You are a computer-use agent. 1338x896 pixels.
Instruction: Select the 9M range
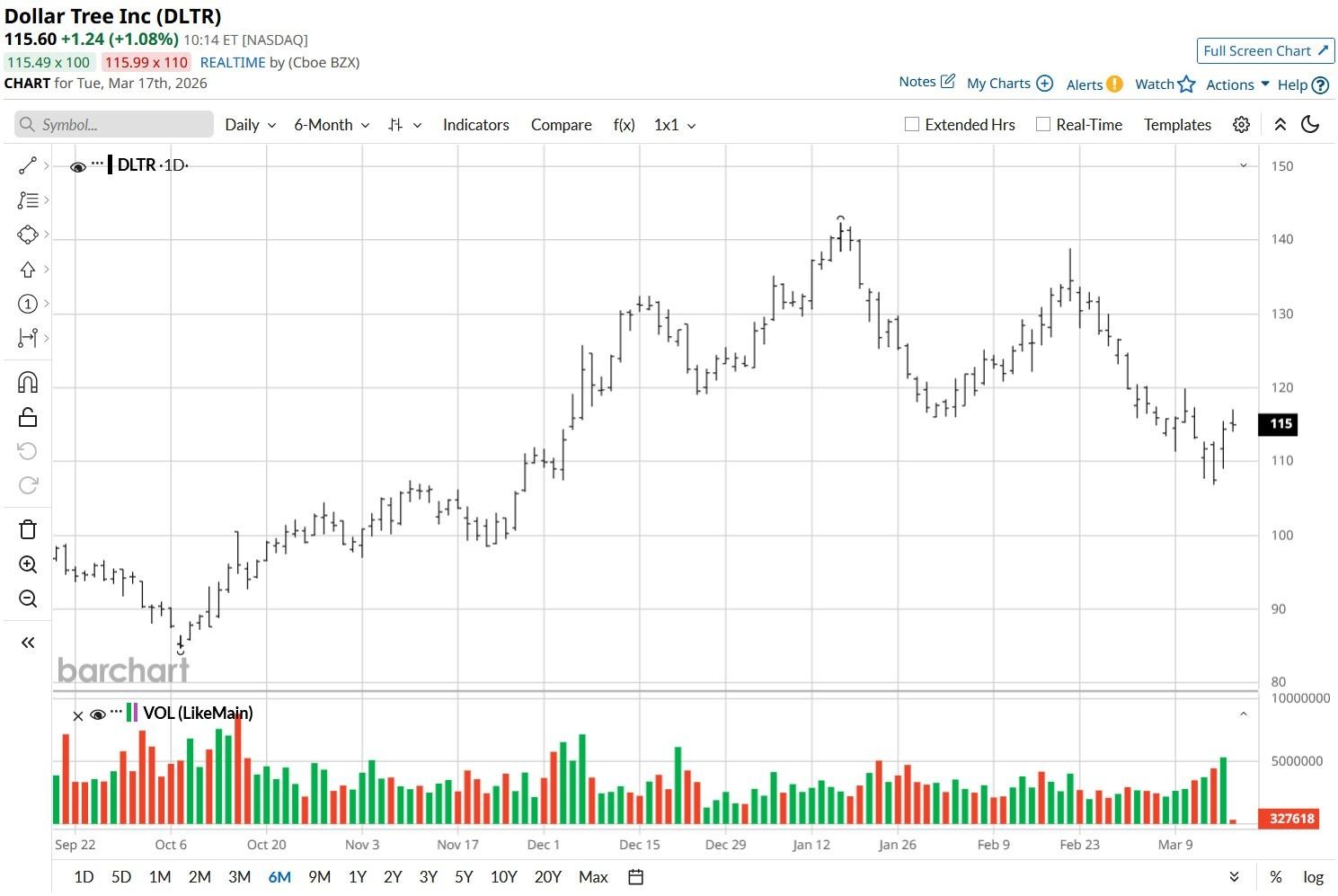pos(319,877)
